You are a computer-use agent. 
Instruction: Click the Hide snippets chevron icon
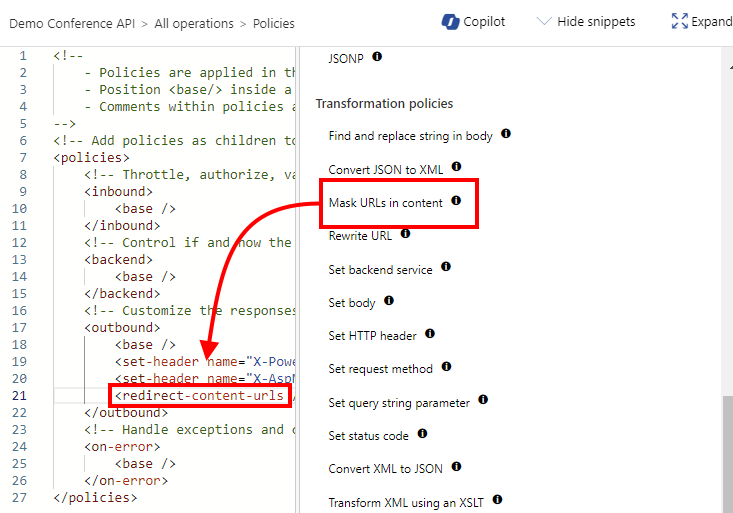pyautogui.click(x=544, y=21)
